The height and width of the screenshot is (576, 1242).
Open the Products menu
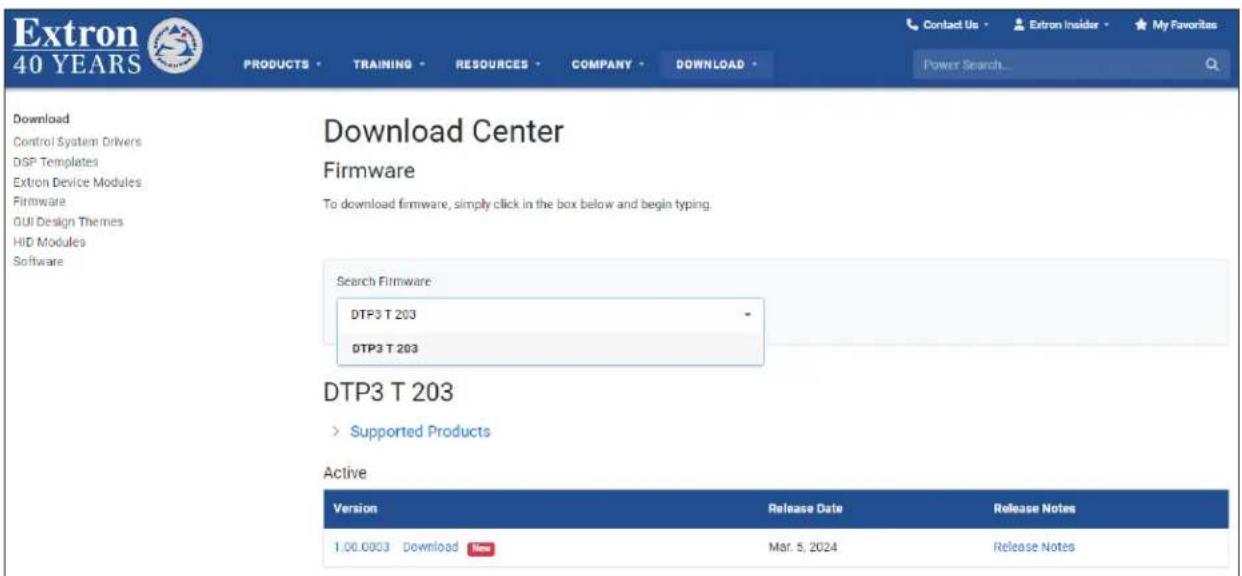point(281,64)
